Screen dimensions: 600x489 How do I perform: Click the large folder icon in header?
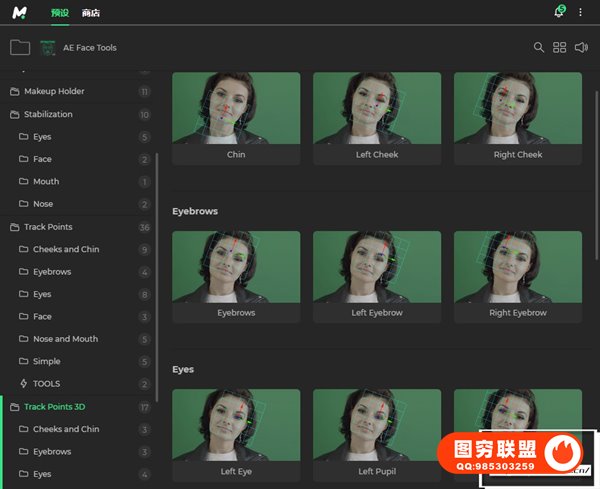[19, 47]
